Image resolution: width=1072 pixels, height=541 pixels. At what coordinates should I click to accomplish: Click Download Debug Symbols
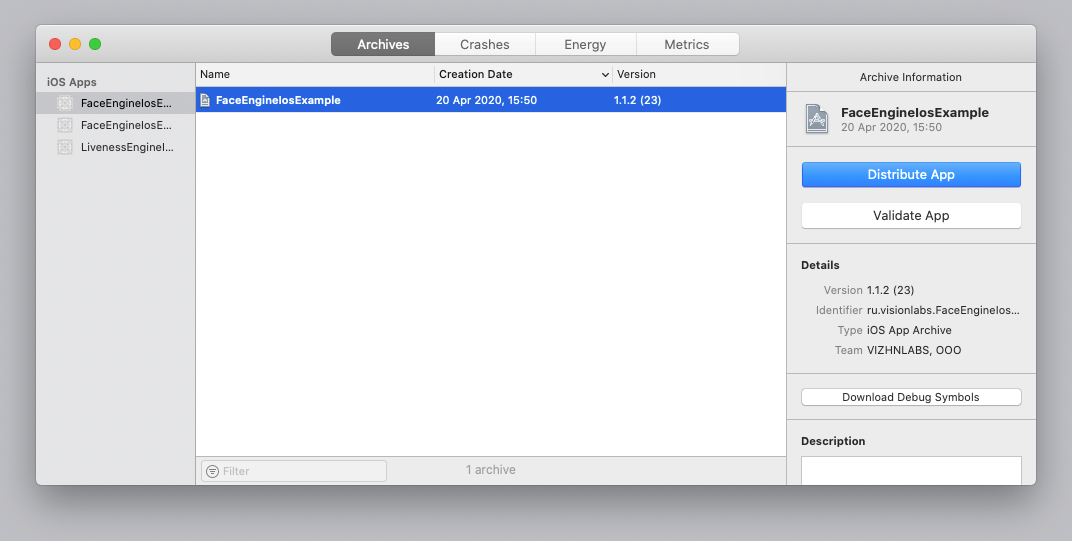pos(911,397)
